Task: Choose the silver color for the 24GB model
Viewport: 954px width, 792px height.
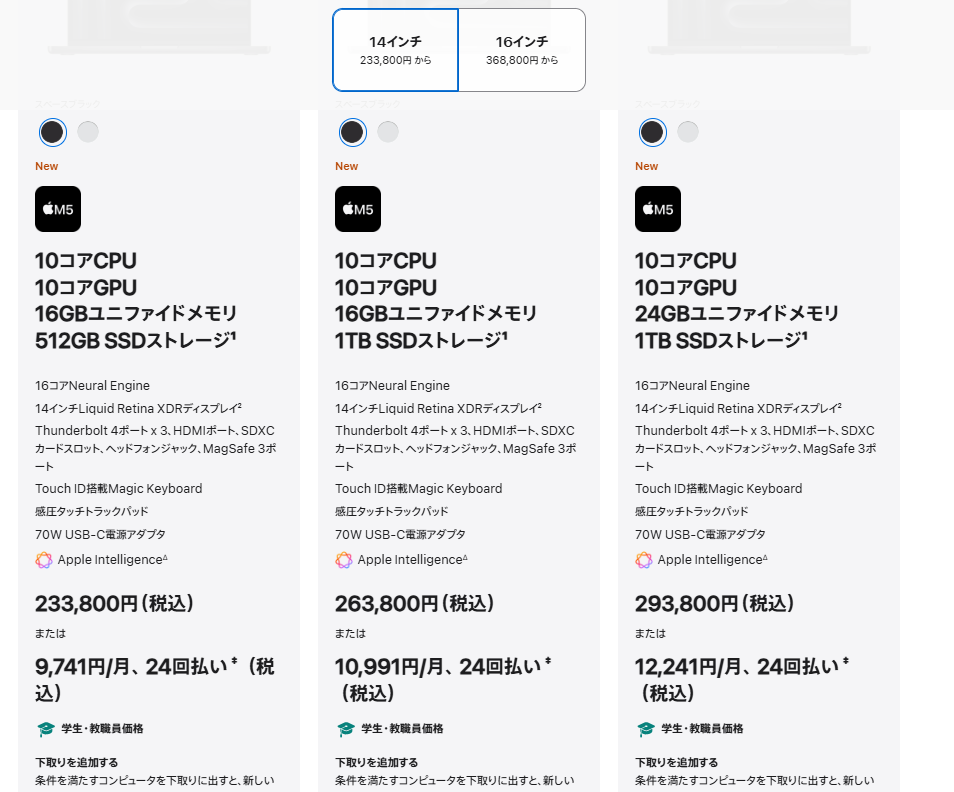Action: [688, 132]
